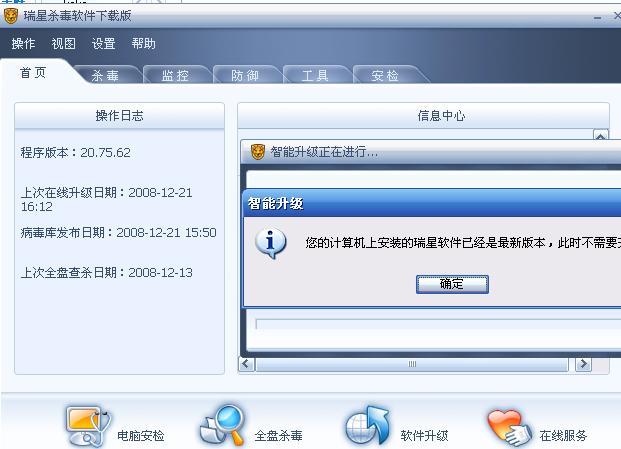Screen dimensions: 621x449
Task: Click the 软件升级 globe arrow icon
Action: 368,426
